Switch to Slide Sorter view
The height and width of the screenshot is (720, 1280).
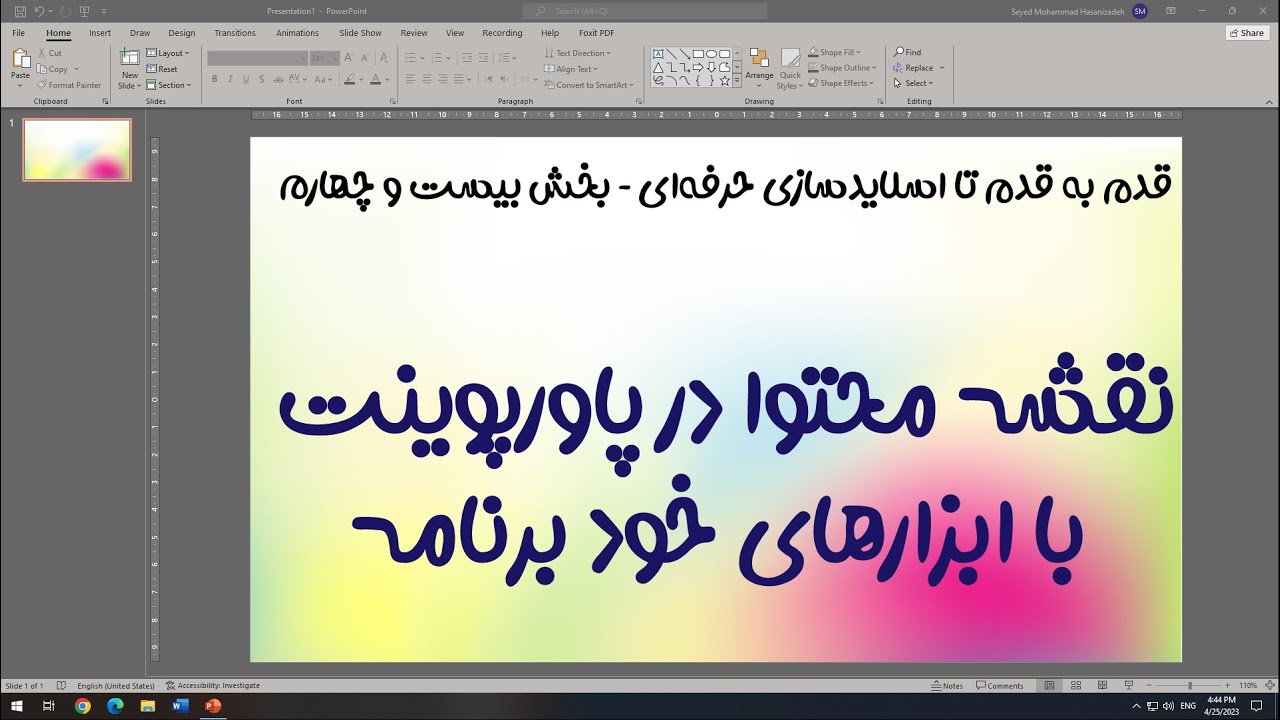1075,686
